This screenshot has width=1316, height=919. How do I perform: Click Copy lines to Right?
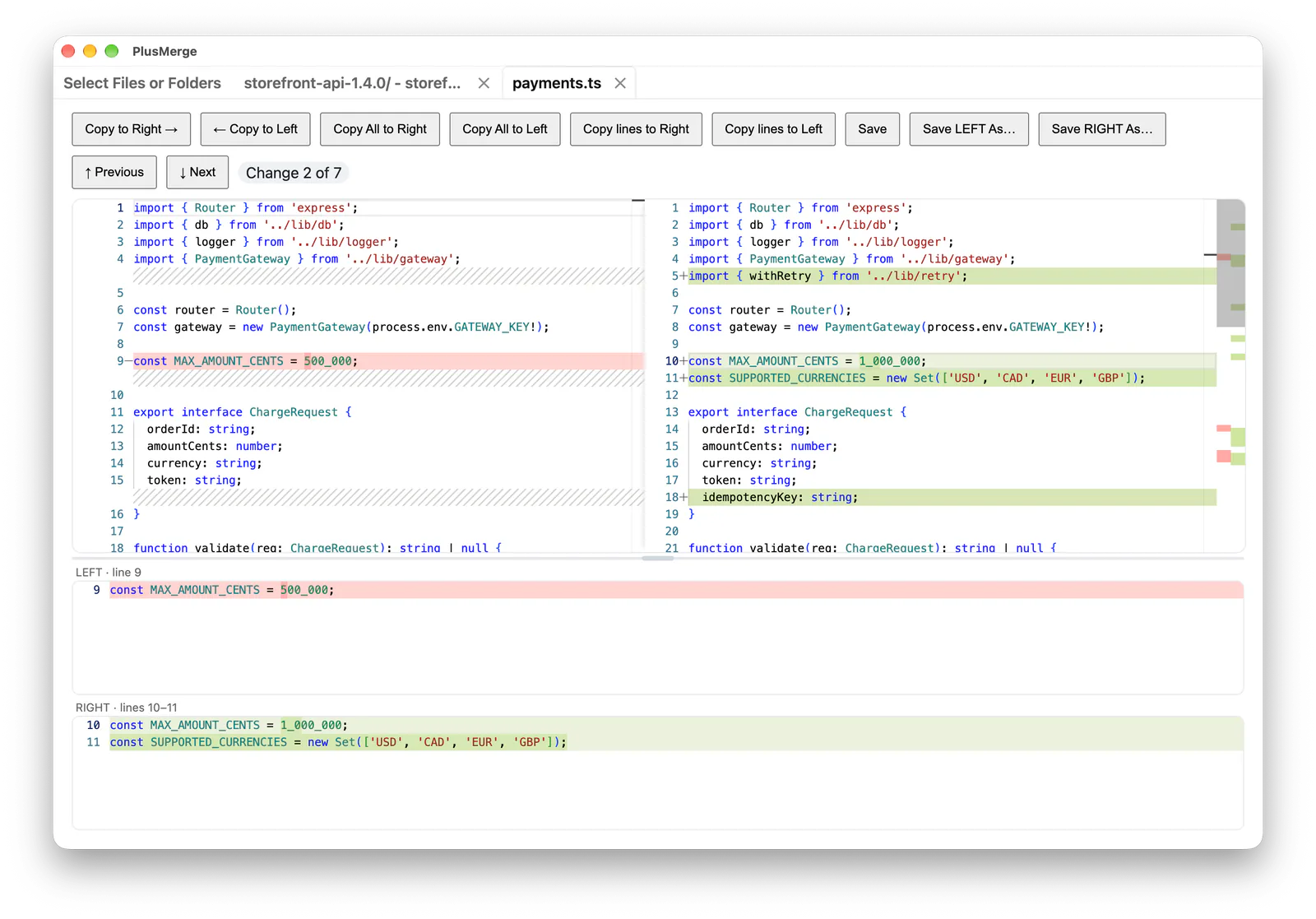(x=636, y=129)
